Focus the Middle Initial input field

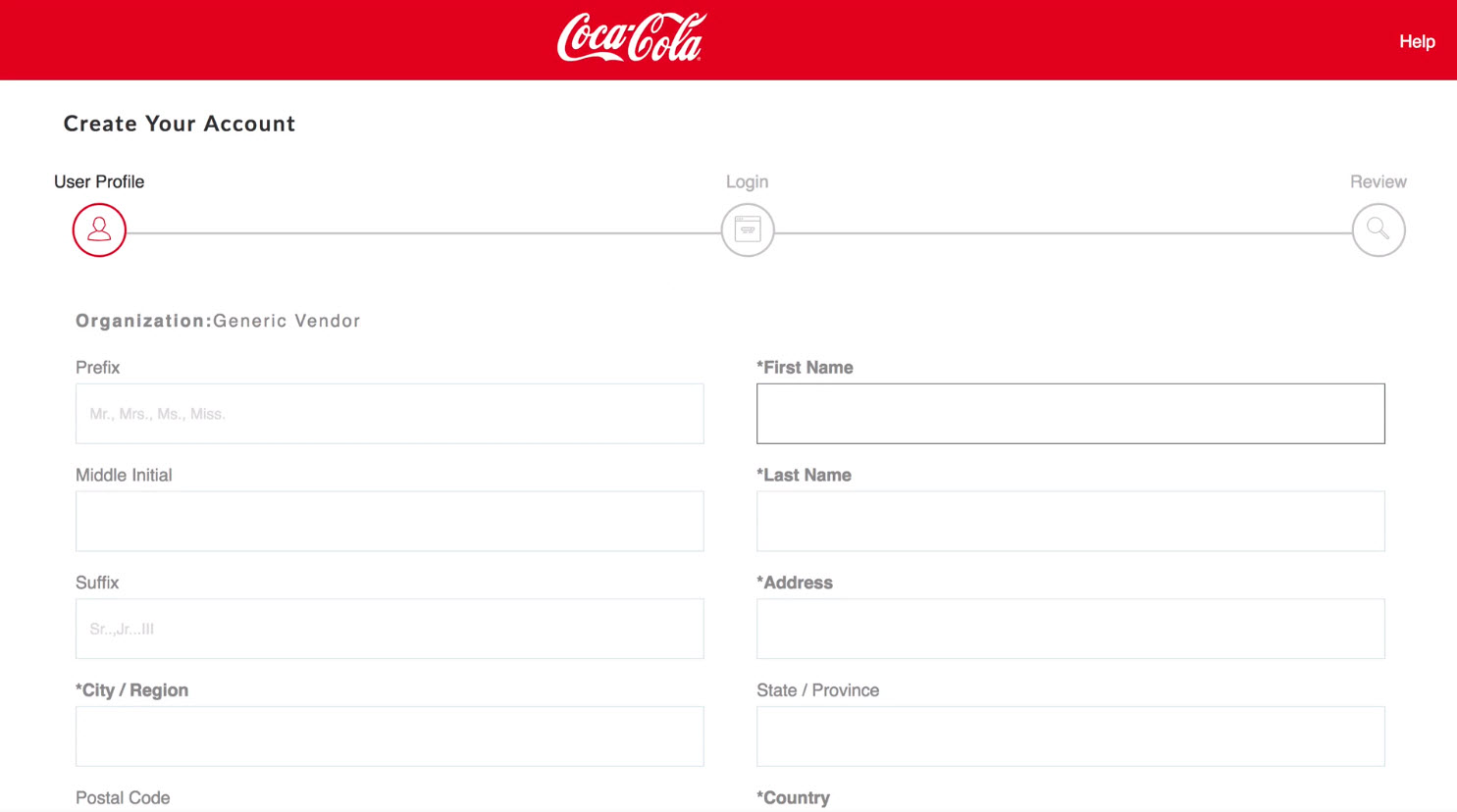[x=390, y=522]
